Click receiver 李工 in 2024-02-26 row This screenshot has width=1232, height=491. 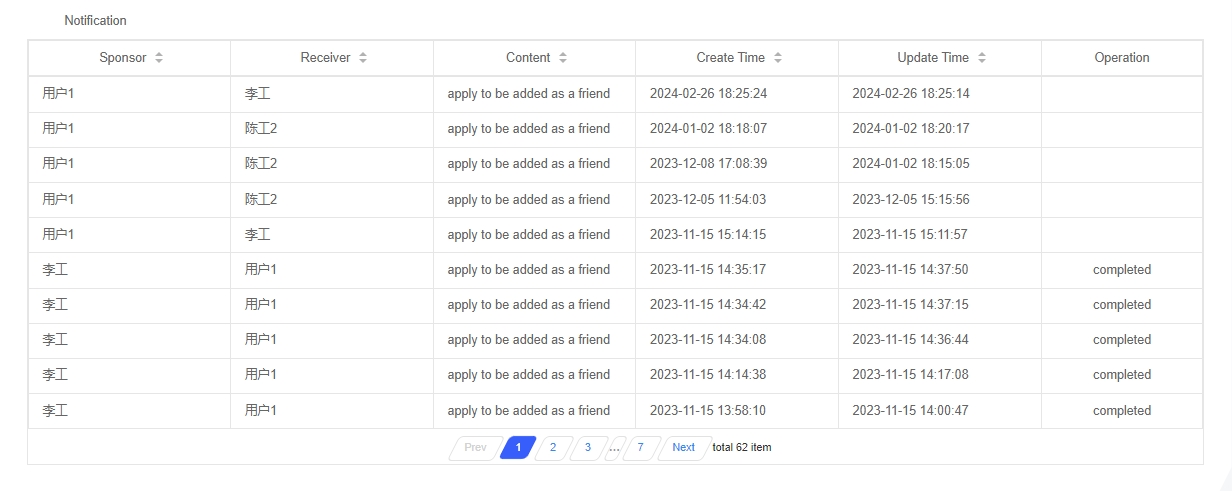point(257,94)
